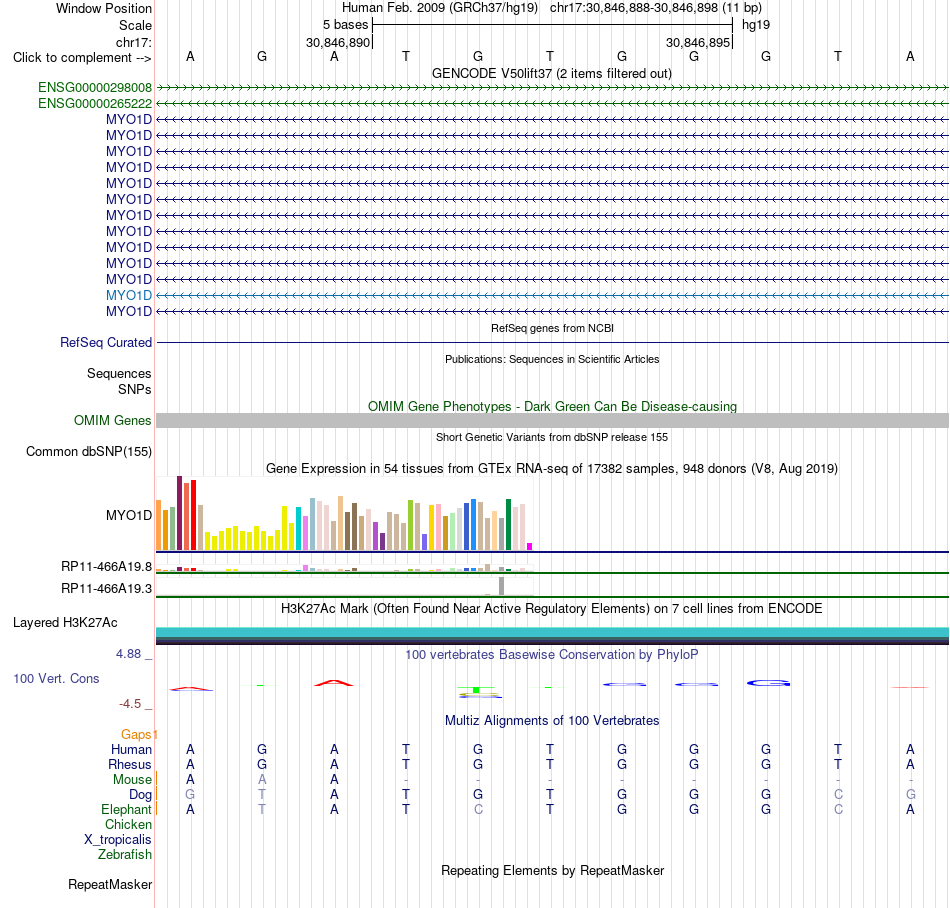Click the 'Click to complement -->' label

(x=82, y=58)
